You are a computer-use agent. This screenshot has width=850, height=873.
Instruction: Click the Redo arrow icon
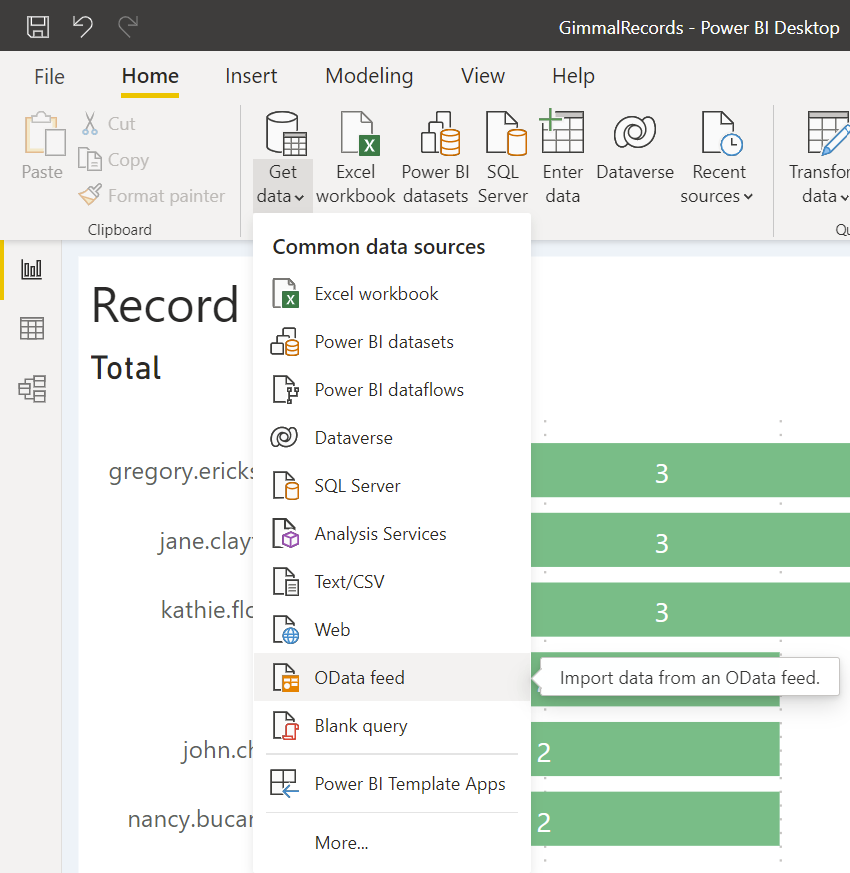coord(128,26)
